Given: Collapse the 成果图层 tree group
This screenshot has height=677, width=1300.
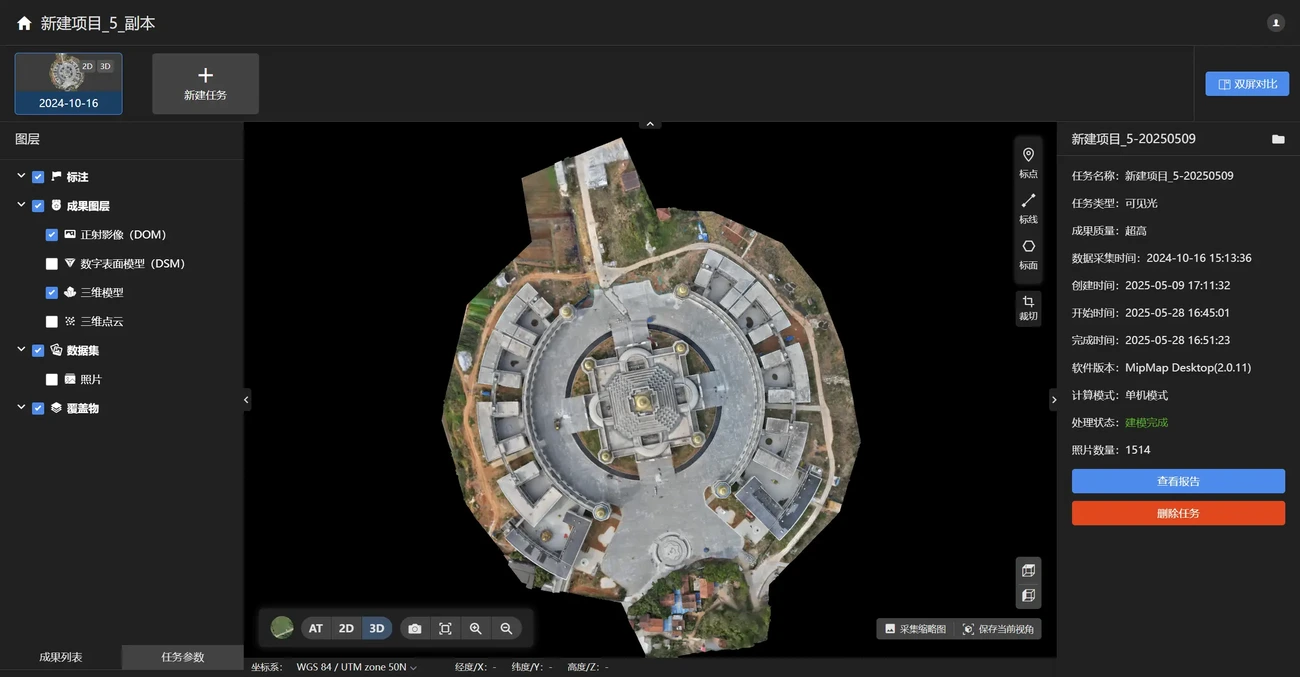Looking at the screenshot, I should 21,206.
